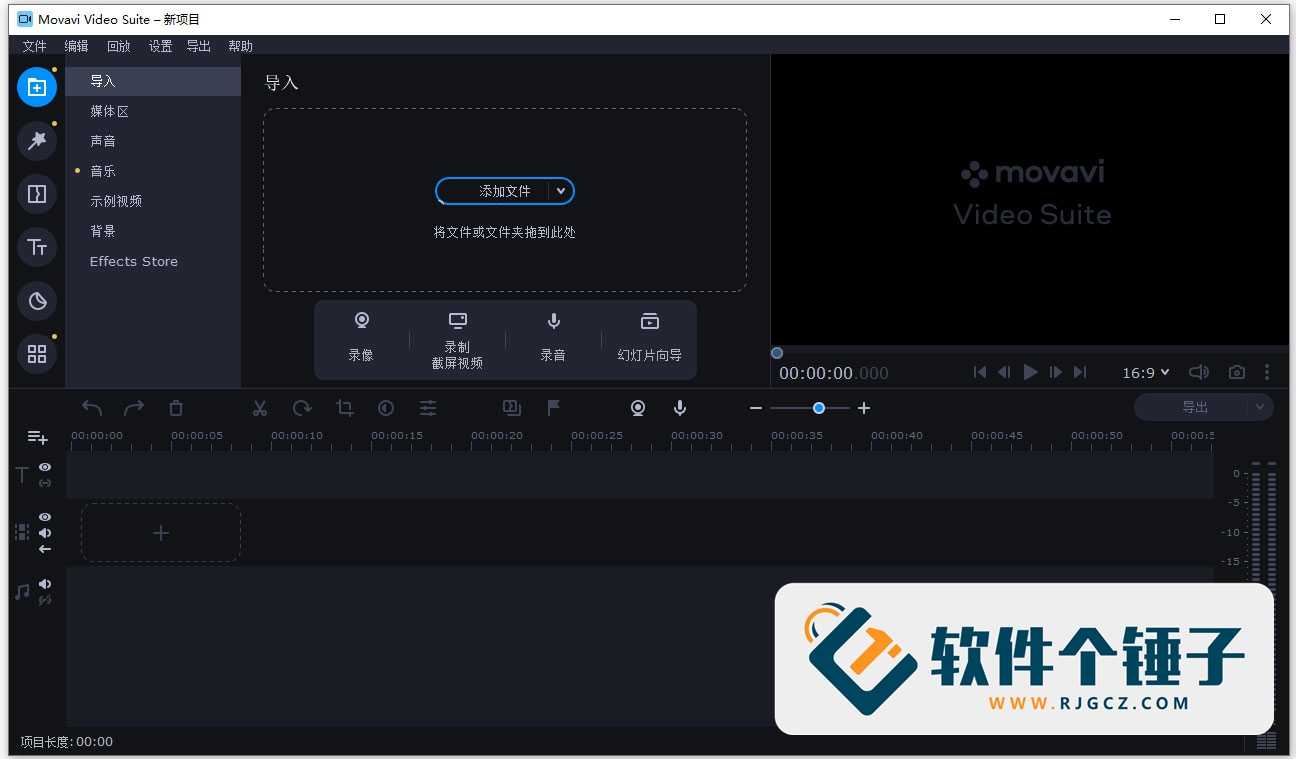
Task: Open the Clip properties sliders icon
Action: (x=428, y=408)
